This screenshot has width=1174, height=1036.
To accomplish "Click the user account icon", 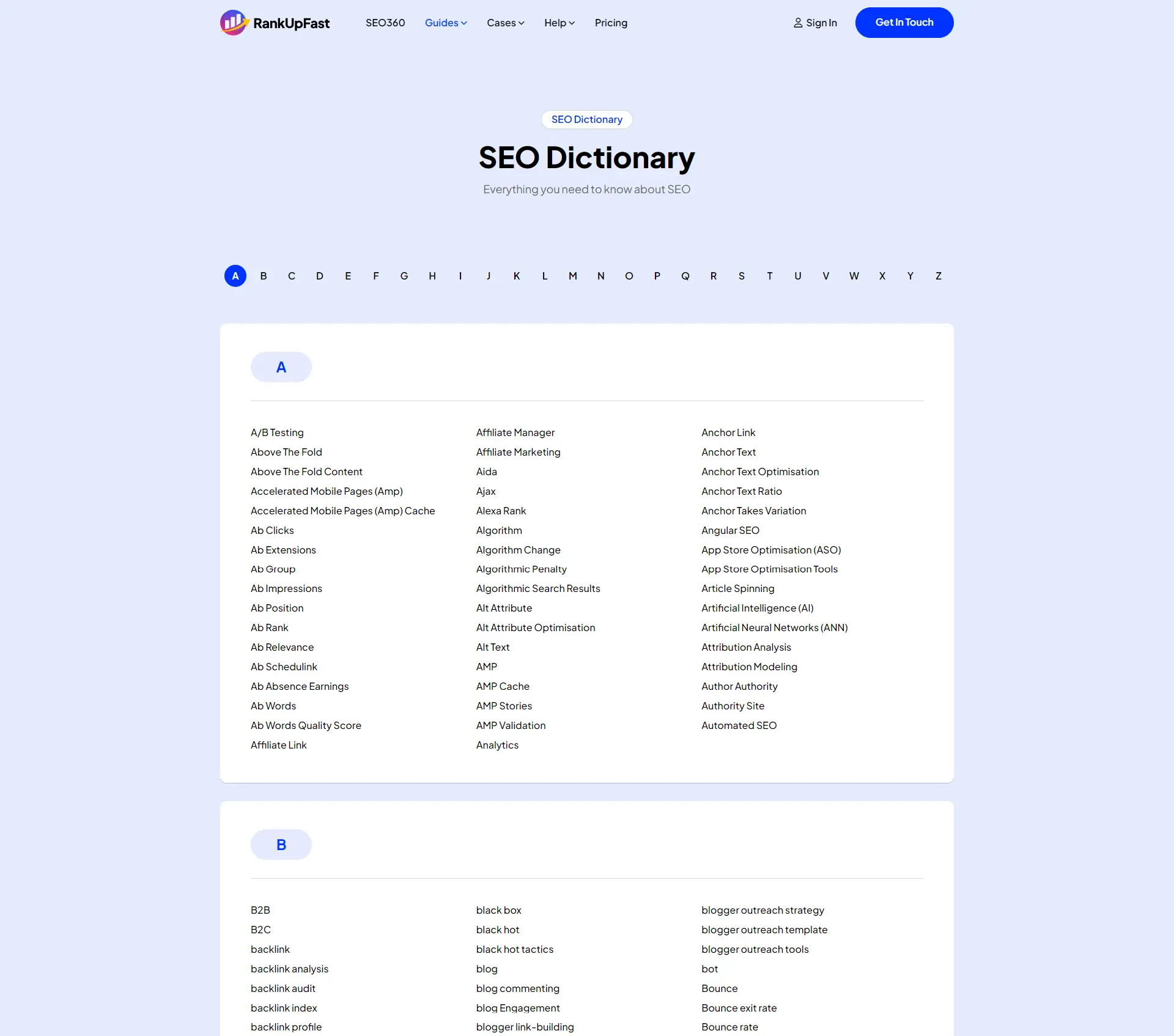I will [797, 22].
